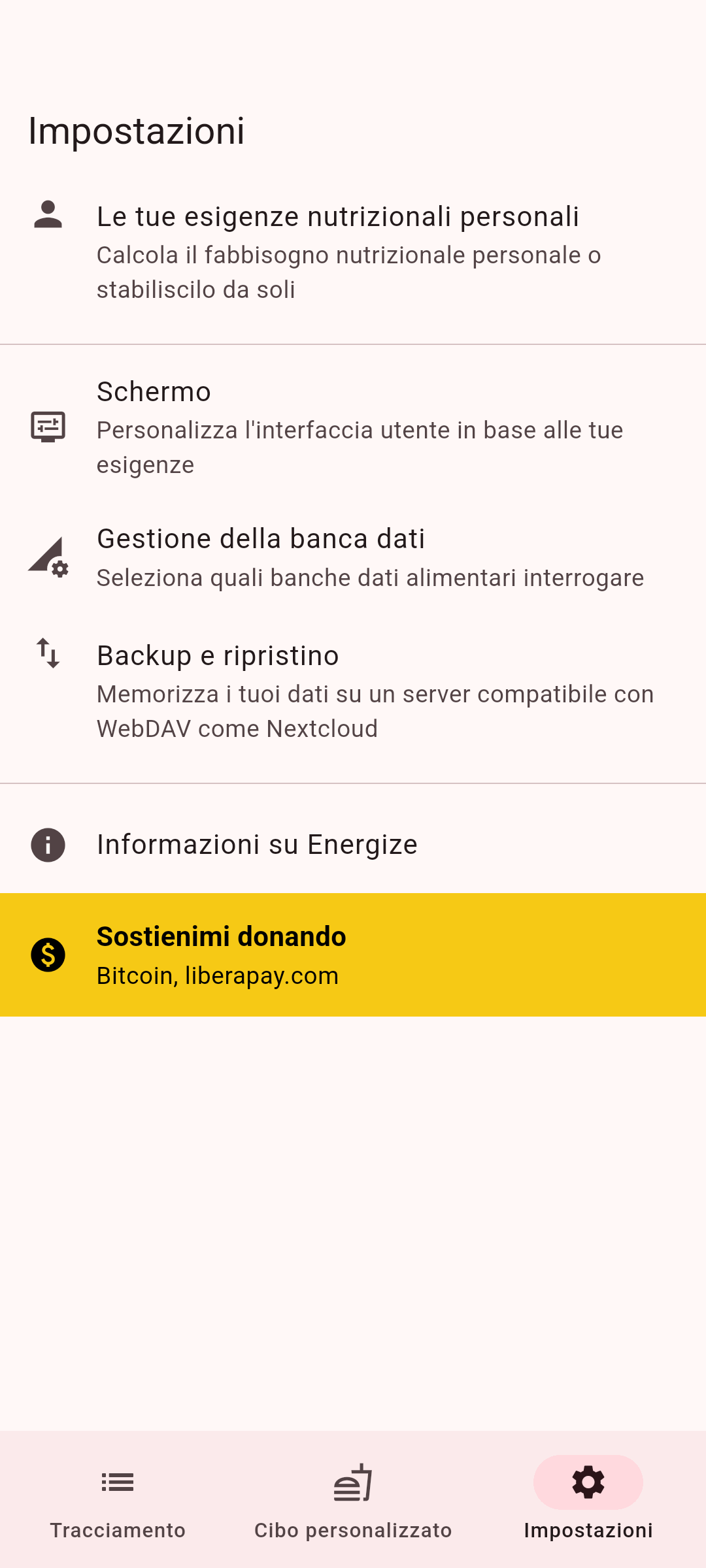The image size is (706, 1568).
Task: Select Gestione della banca dati
Action: [x=261, y=539]
